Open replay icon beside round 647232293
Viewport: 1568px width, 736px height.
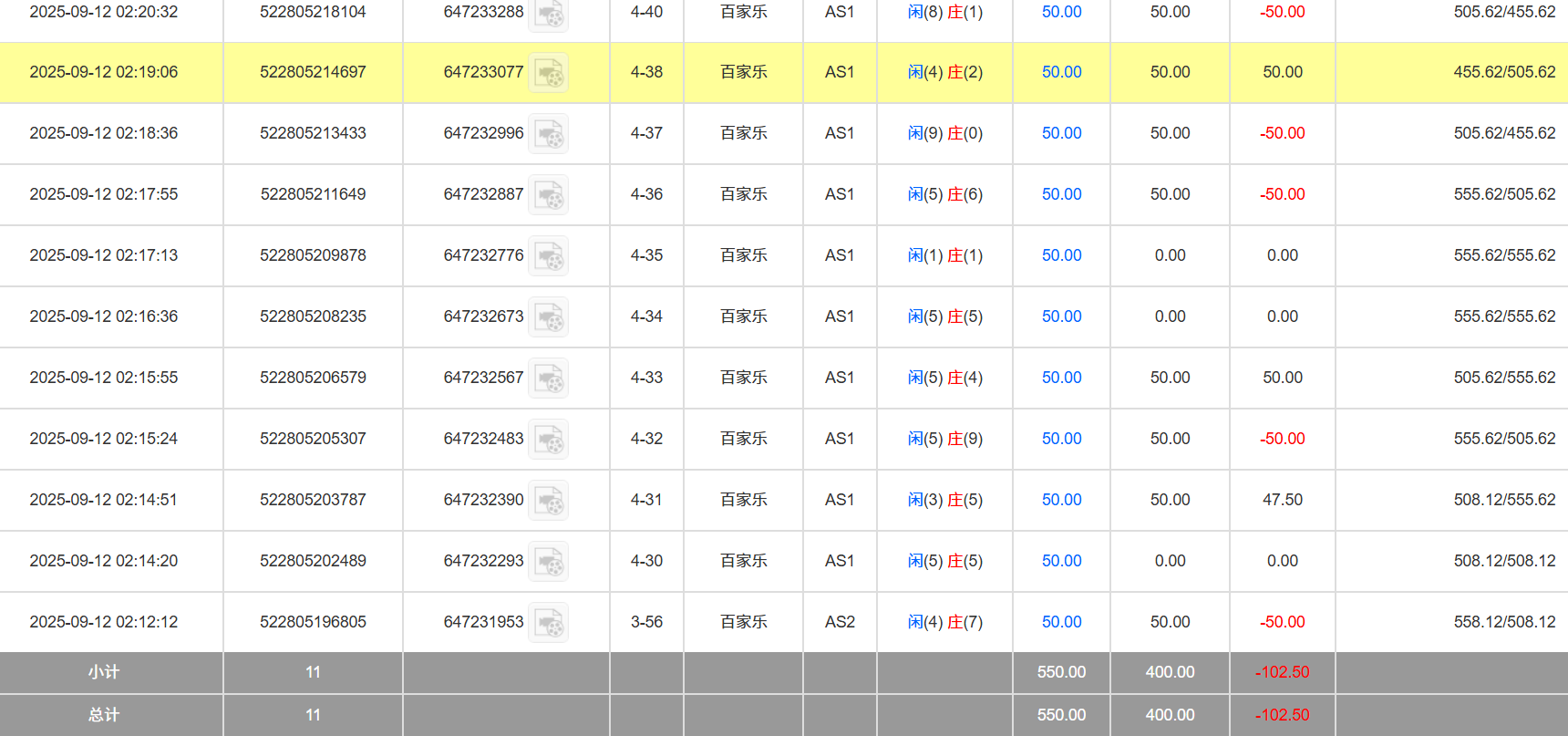click(x=549, y=562)
